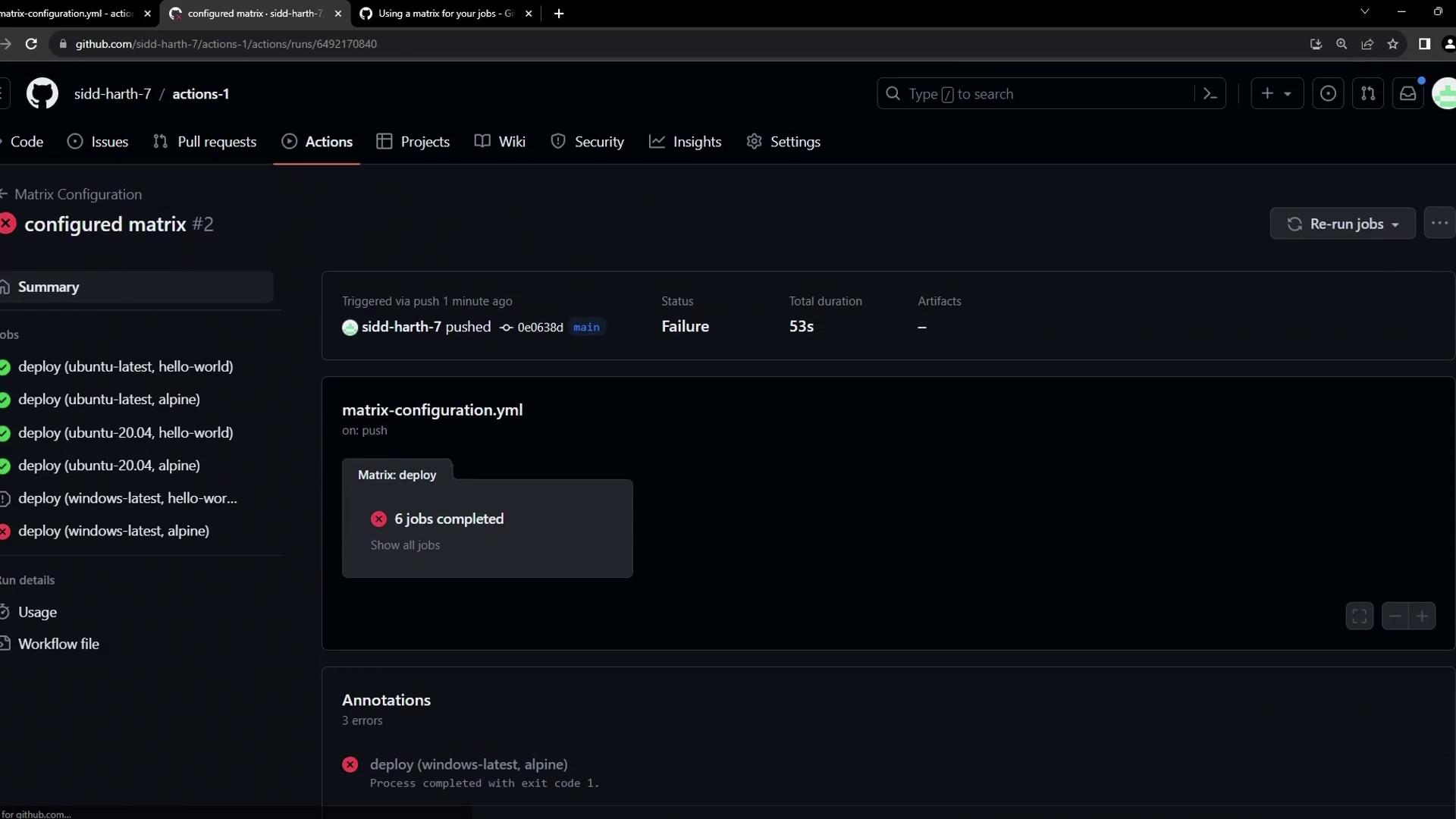
Task: Bookmark this page with the star icon
Action: 1393,44
